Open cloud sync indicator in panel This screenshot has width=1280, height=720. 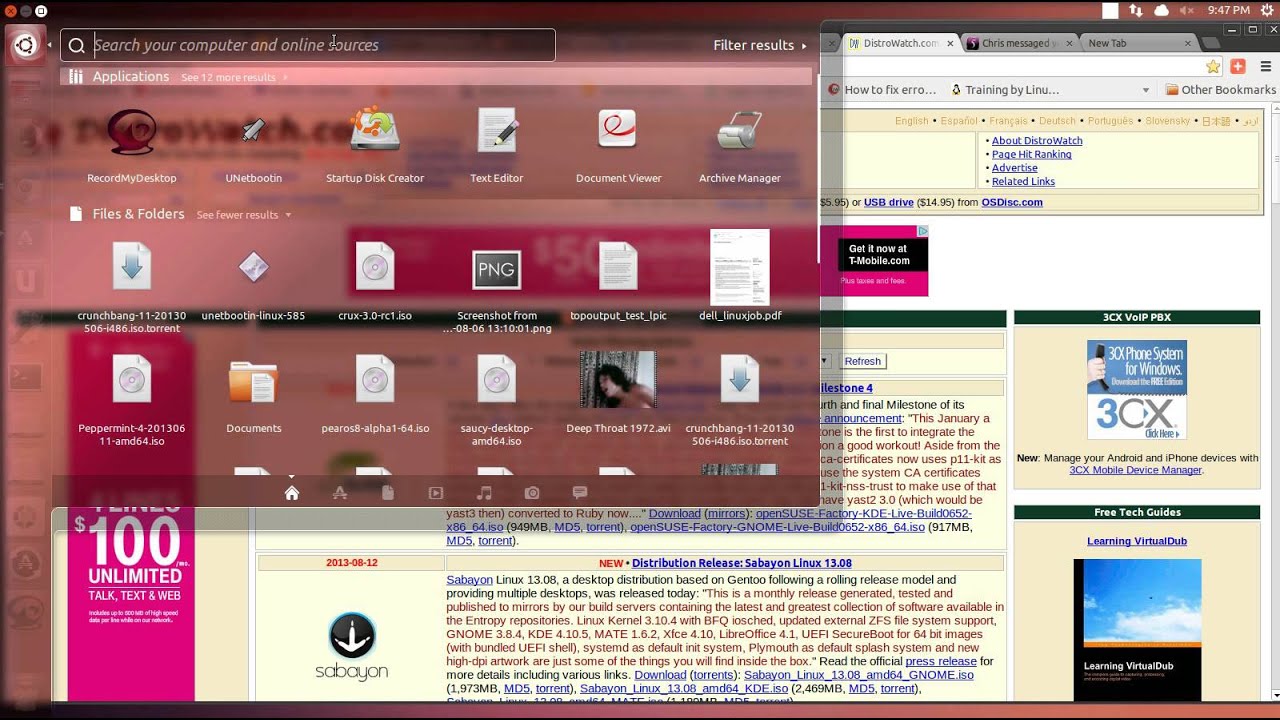(1161, 10)
